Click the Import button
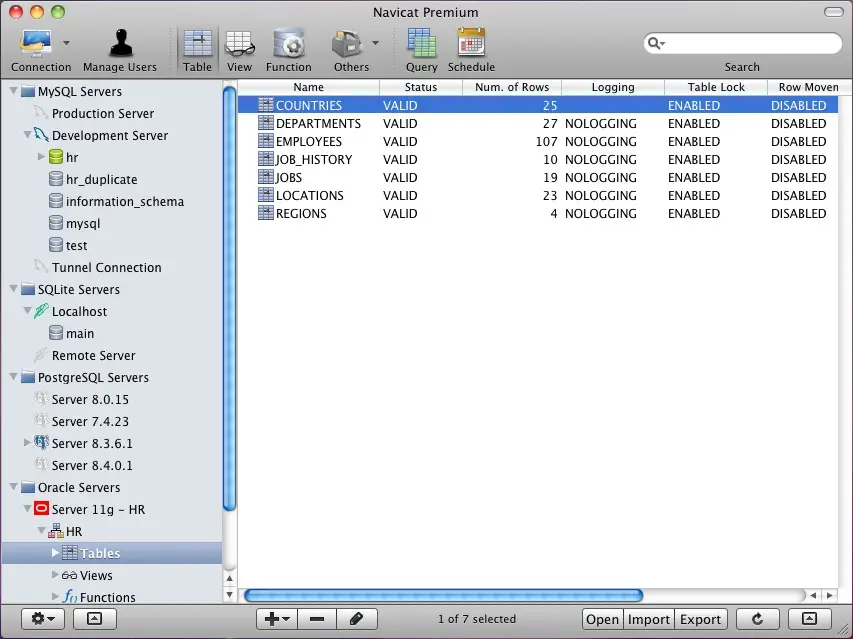 pyautogui.click(x=648, y=619)
